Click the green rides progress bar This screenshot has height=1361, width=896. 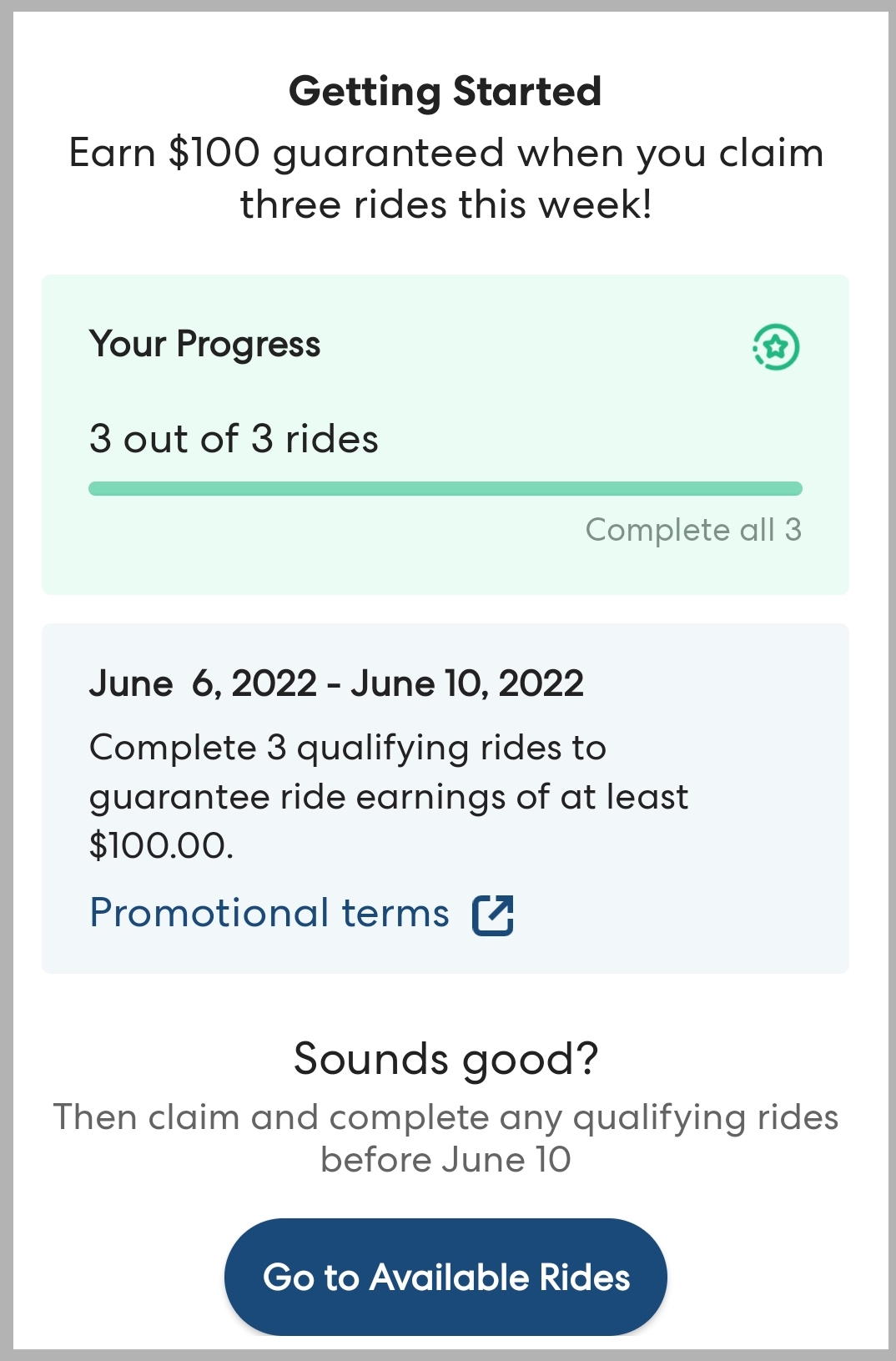click(445, 489)
